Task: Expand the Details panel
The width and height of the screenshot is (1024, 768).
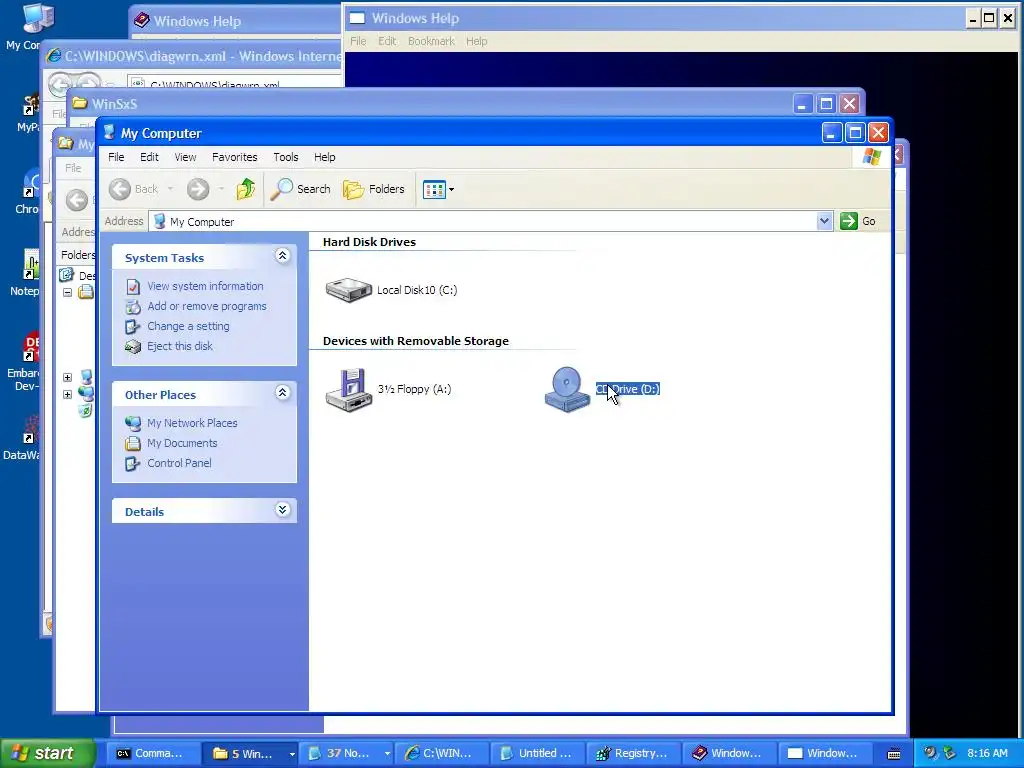Action: coord(282,509)
